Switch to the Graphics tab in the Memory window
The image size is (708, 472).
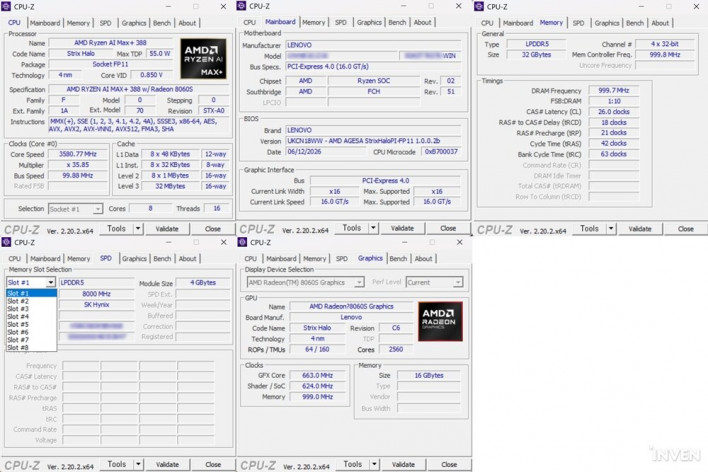(x=607, y=23)
